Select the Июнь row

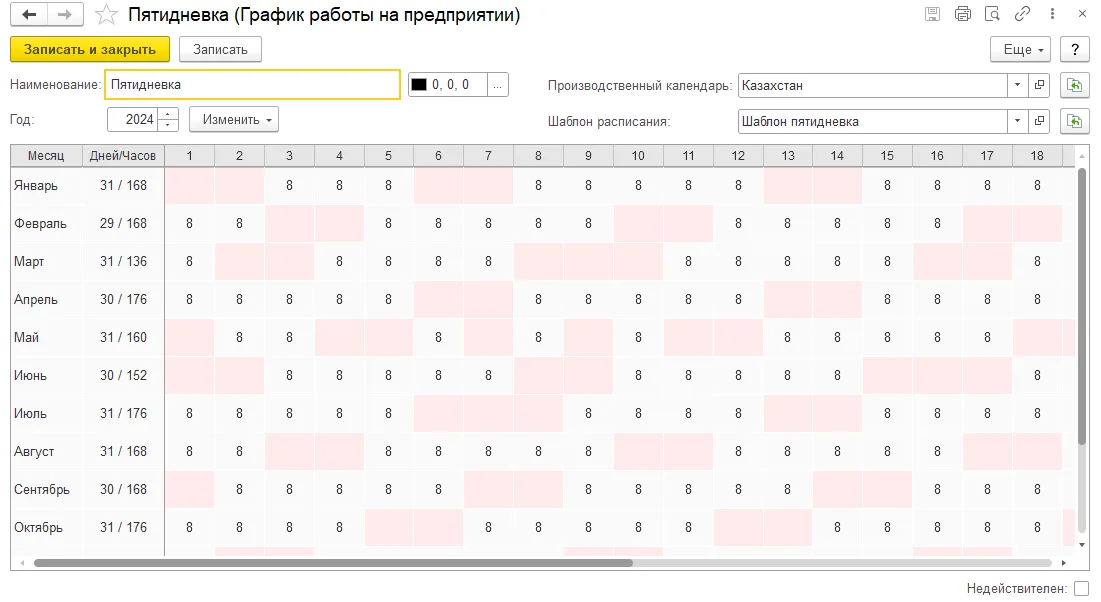click(543, 375)
